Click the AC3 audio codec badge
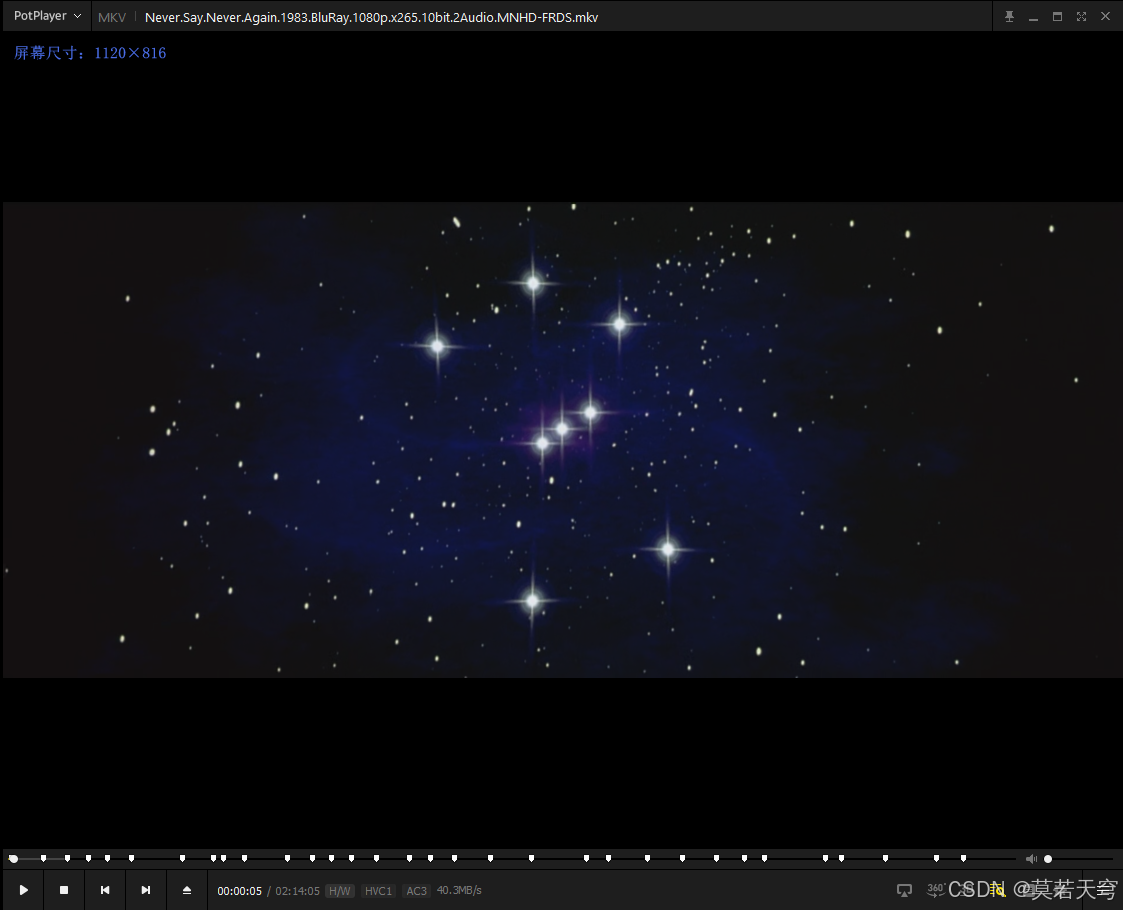The image size is (1123, 910). 416,891
